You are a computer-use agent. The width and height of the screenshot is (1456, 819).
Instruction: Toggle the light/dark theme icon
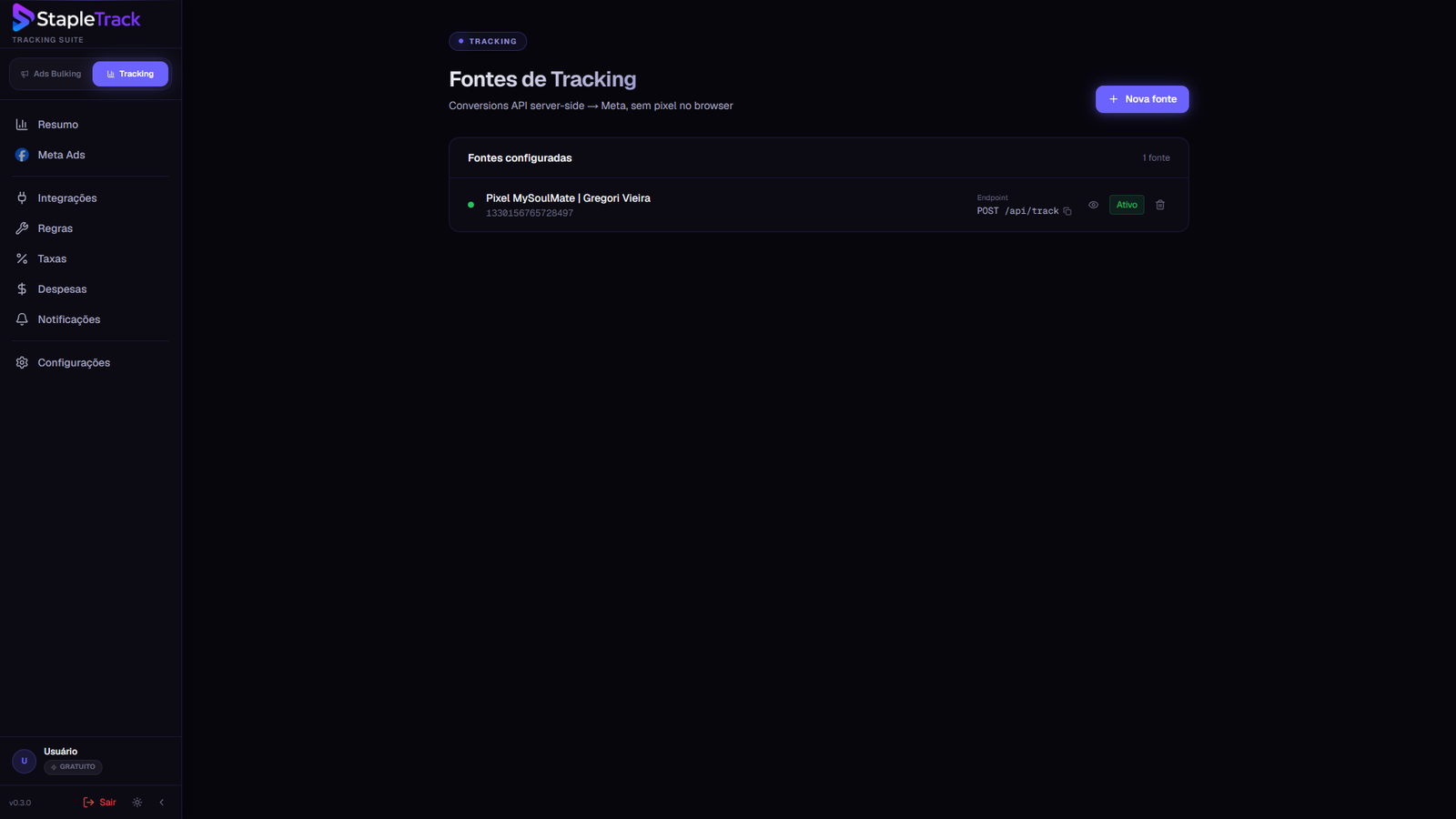click(137, 803)
